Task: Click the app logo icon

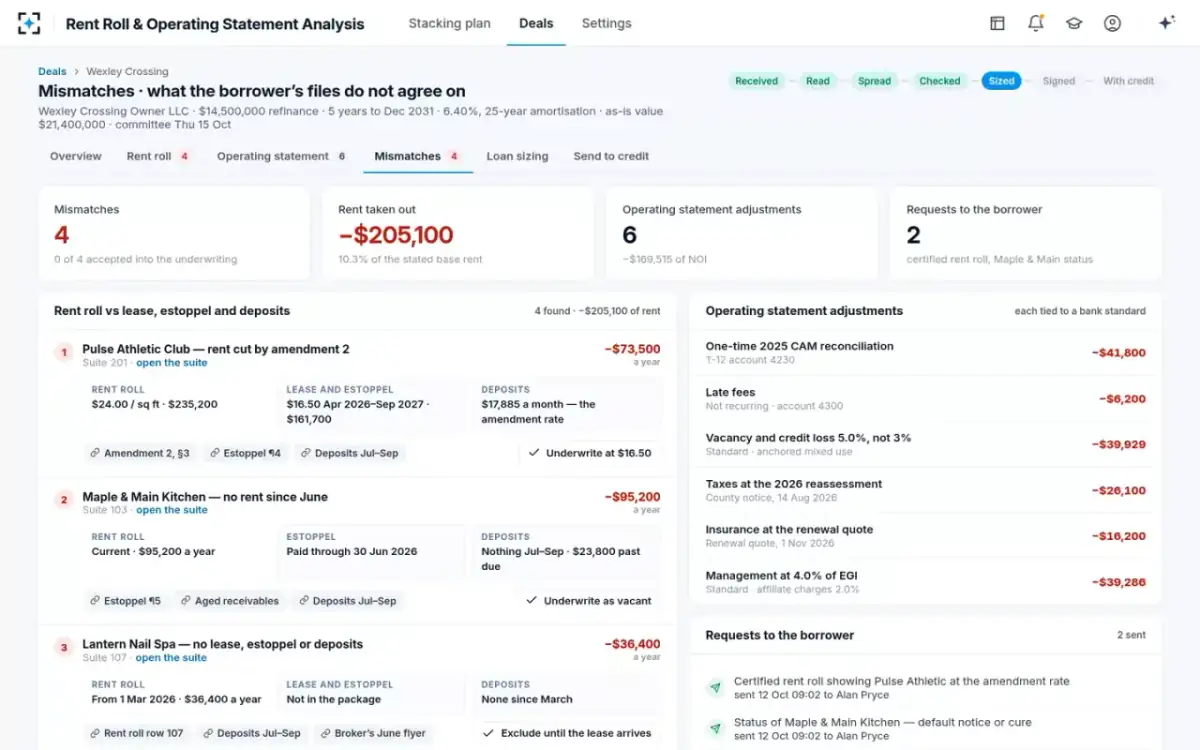Action: point(30,23)
